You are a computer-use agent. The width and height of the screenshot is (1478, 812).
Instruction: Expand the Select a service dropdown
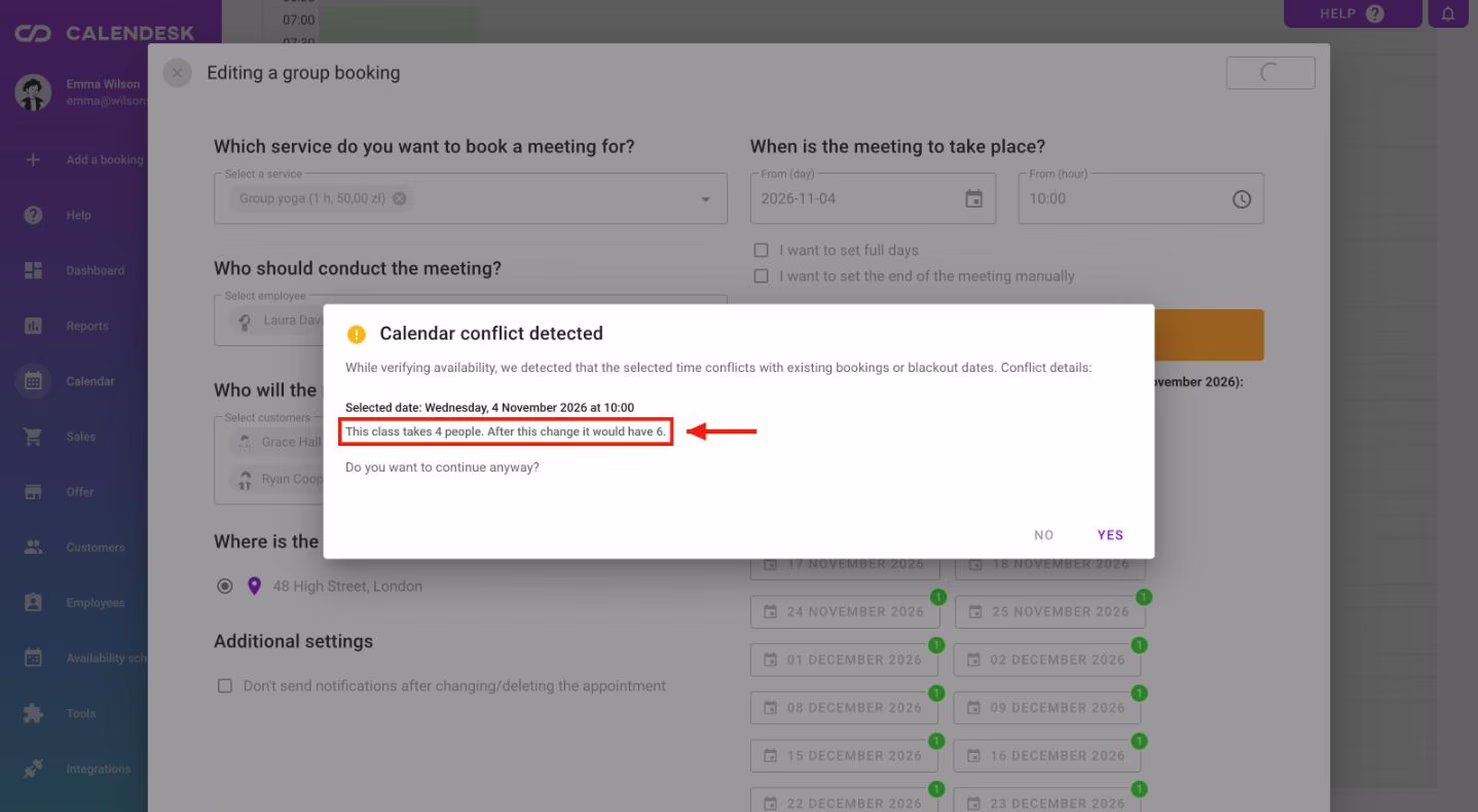[x=706, y=199]
